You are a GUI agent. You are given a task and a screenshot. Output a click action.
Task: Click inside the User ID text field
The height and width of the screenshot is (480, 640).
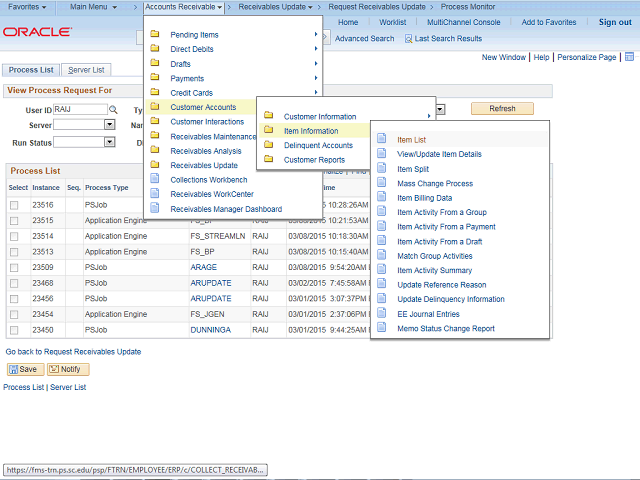pos(79,109)
